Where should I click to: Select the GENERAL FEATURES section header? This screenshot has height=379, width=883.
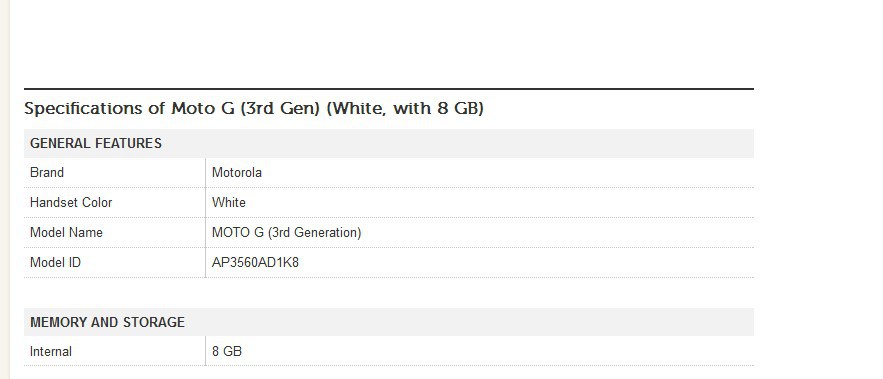click(x=389, y=143)
